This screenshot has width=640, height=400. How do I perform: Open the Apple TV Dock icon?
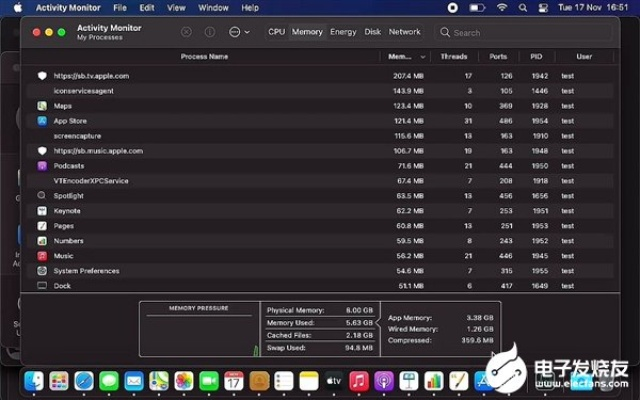[334, 381]
